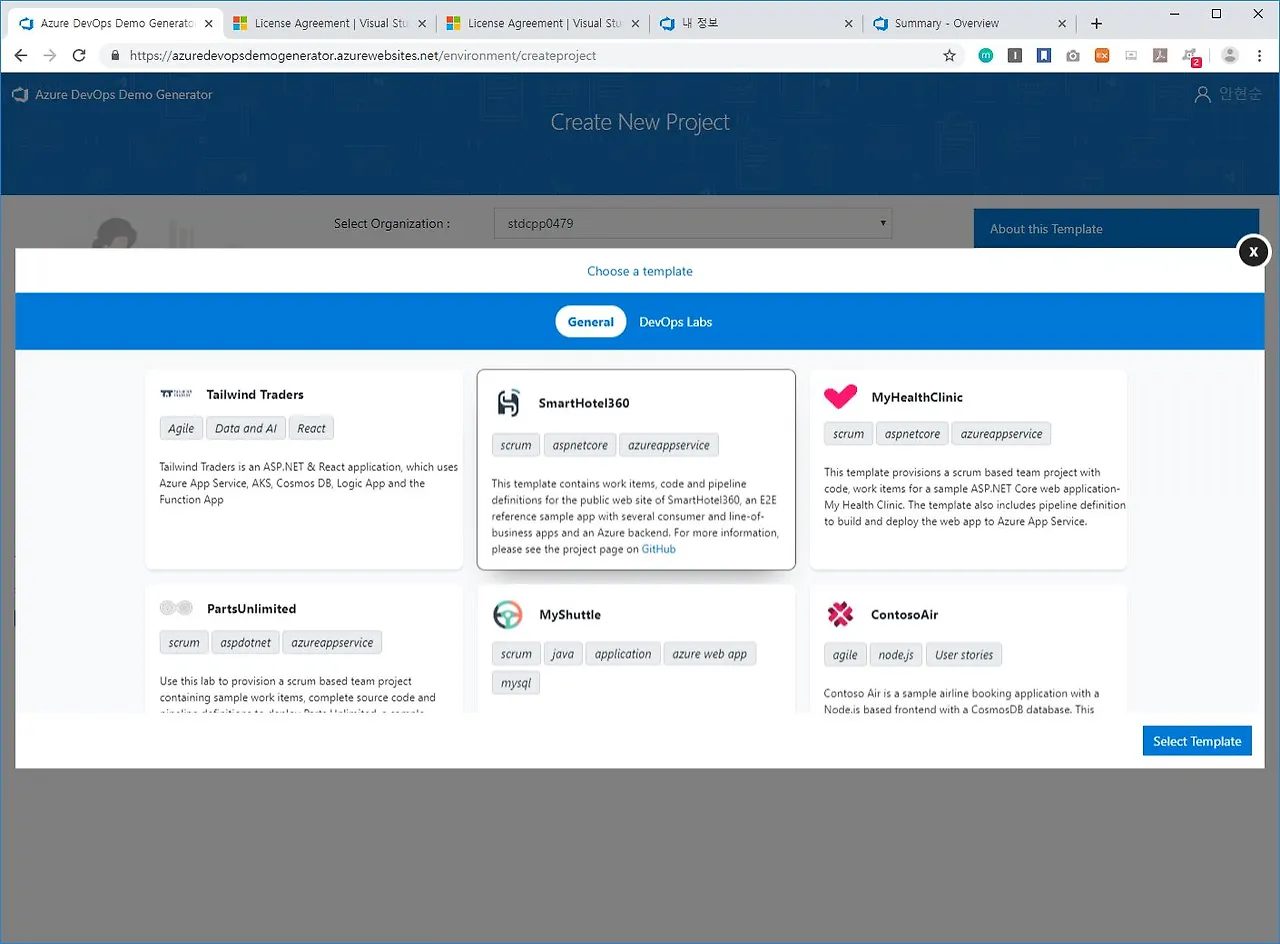Click the padlock site info icon
Screen dimensions: 1280x944
click(x=115, y=56)
